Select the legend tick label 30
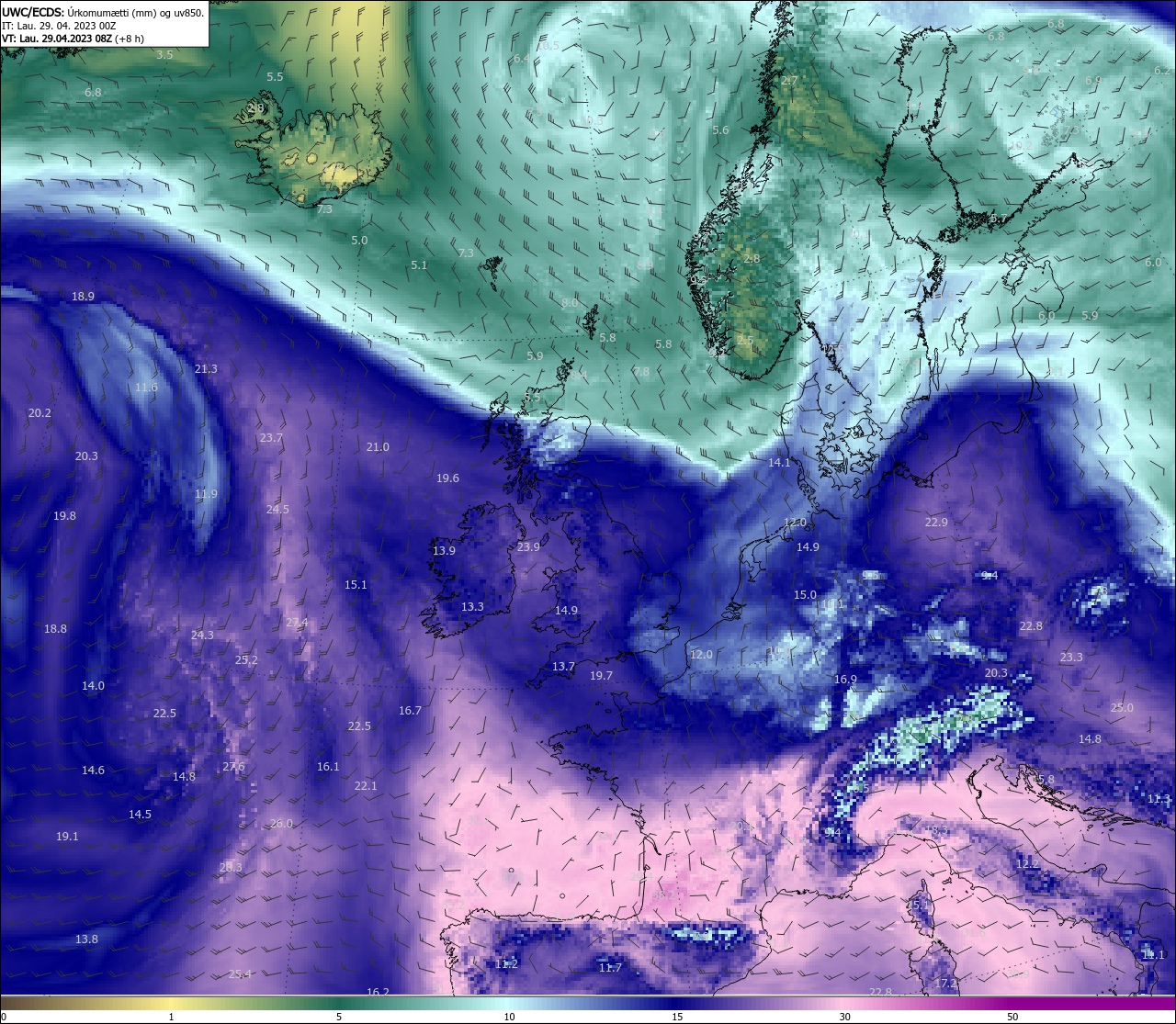 [x=844, y=1017]
